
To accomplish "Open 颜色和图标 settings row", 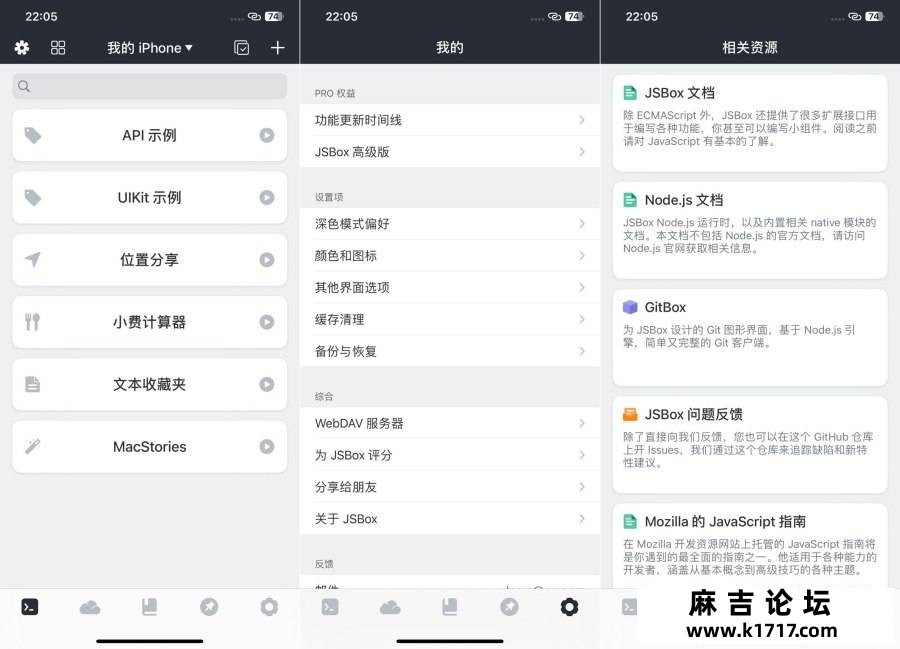I will (450, 256).
